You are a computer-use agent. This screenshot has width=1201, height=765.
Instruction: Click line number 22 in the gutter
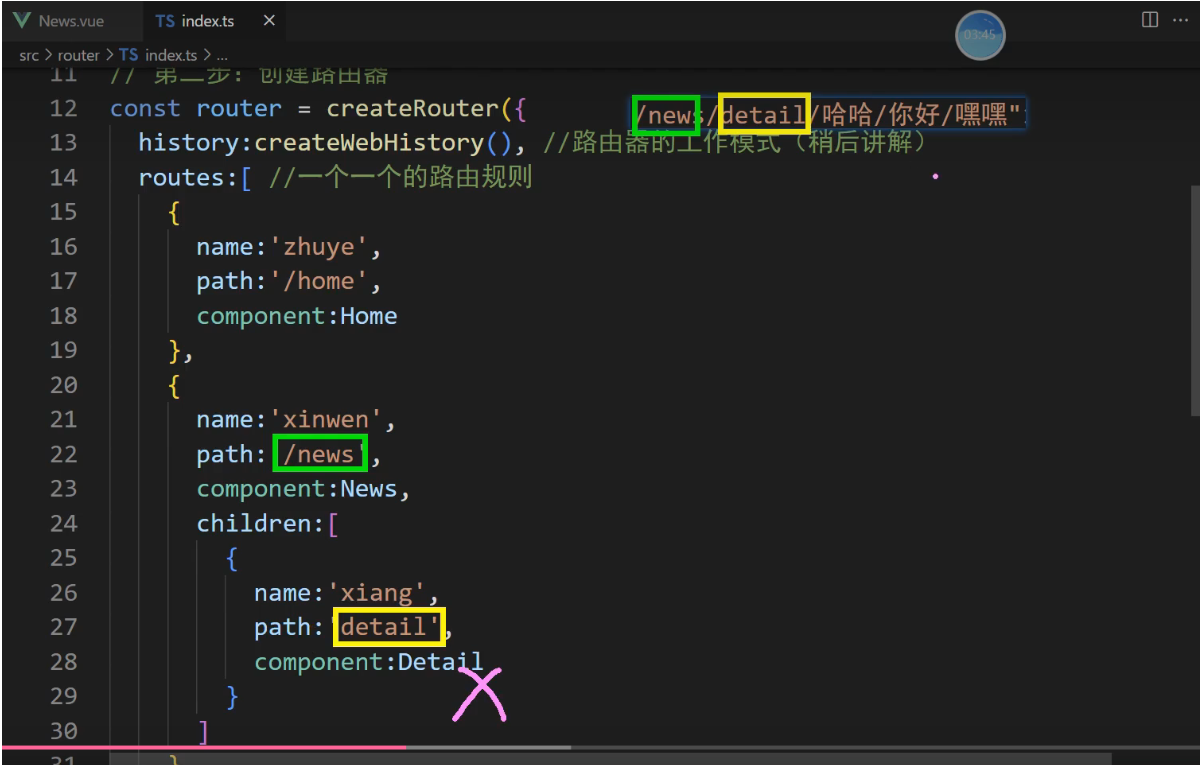pos(63,454)
